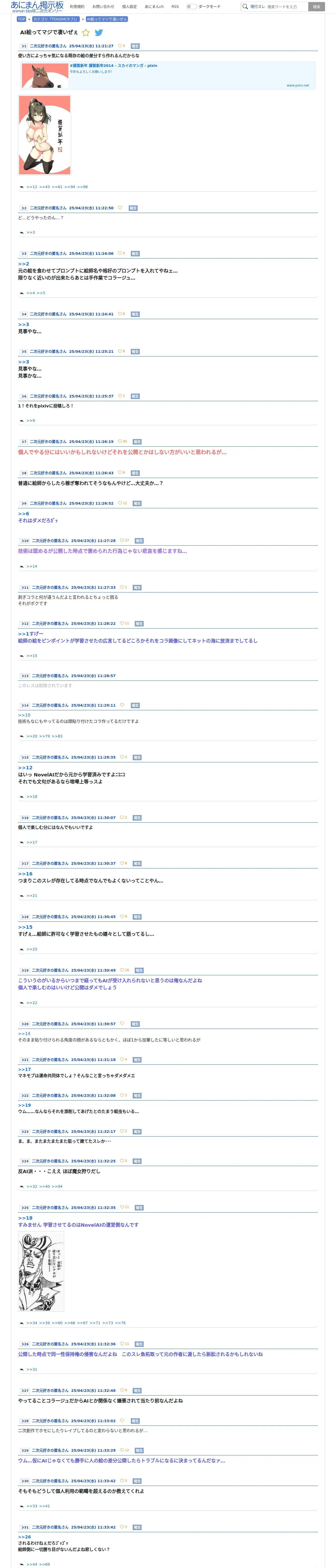
Task: Like post 1 with the heart icon
Action: click(120, 46)
